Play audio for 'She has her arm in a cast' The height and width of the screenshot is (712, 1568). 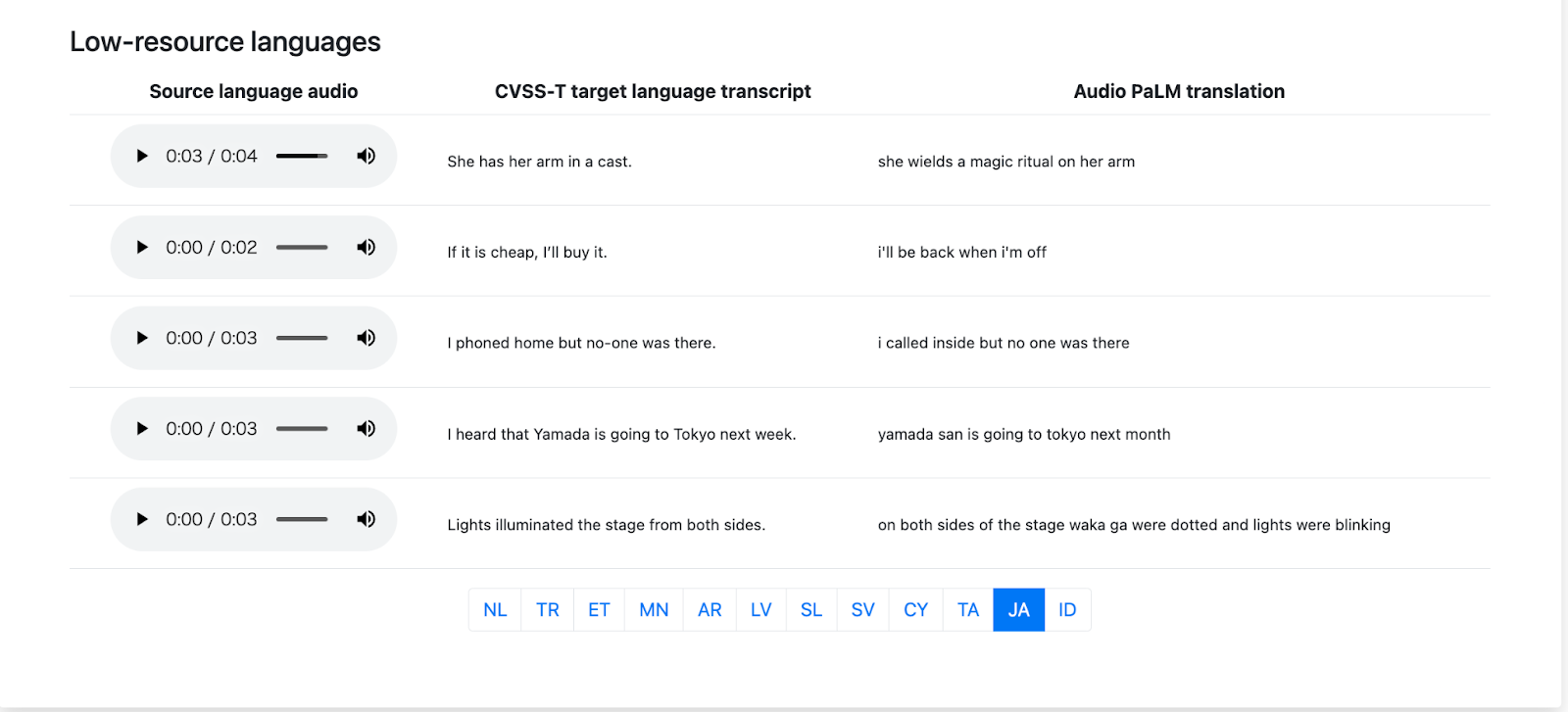(x=142, y=156)
